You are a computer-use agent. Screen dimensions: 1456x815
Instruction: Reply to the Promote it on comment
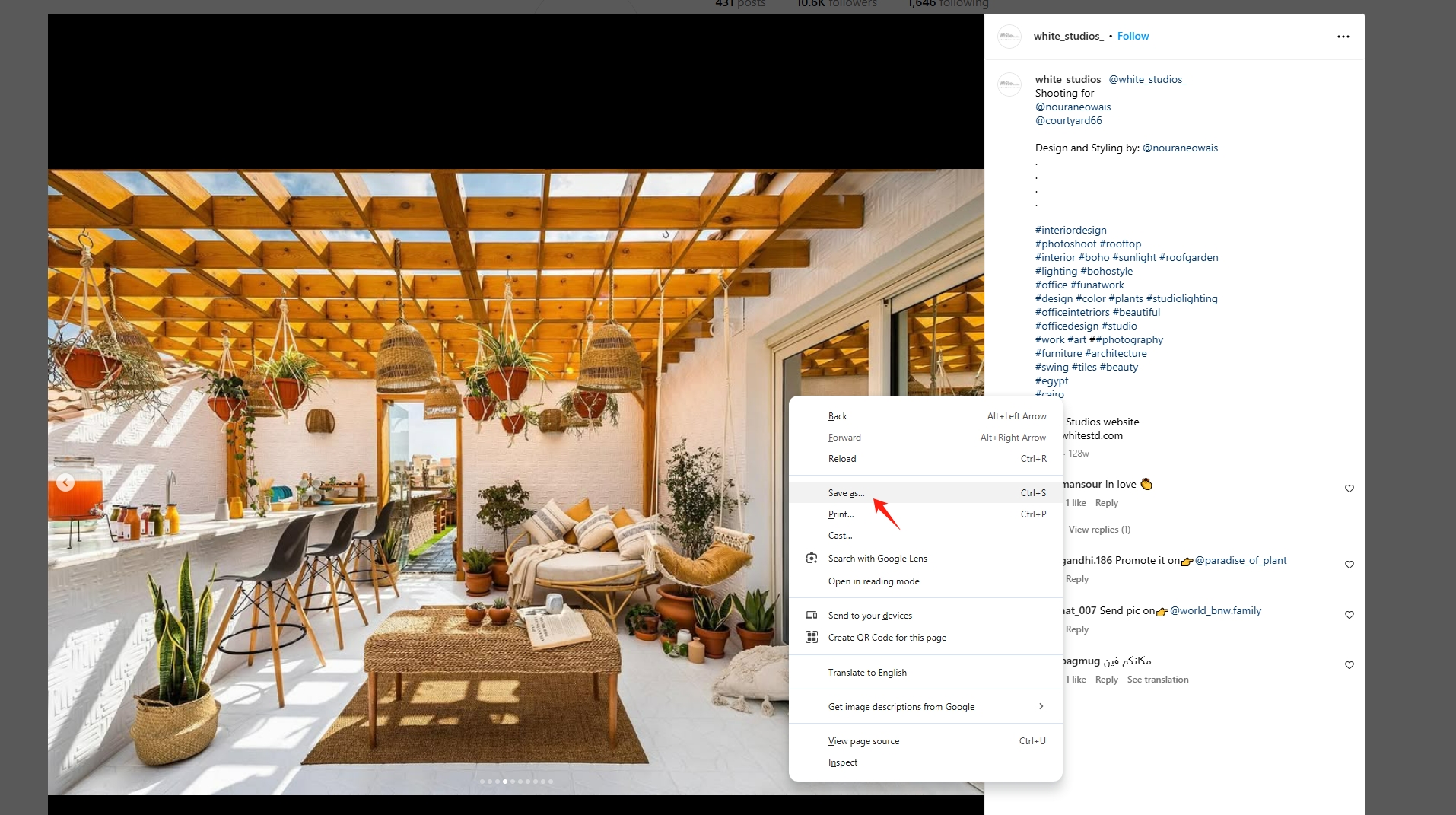click(1076, 579)
